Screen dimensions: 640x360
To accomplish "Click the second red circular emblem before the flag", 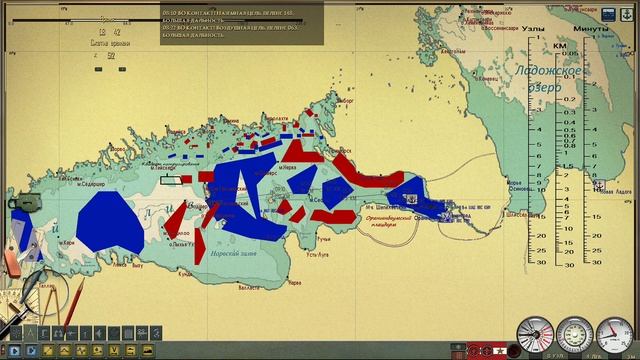I will (x=487, y=351).
